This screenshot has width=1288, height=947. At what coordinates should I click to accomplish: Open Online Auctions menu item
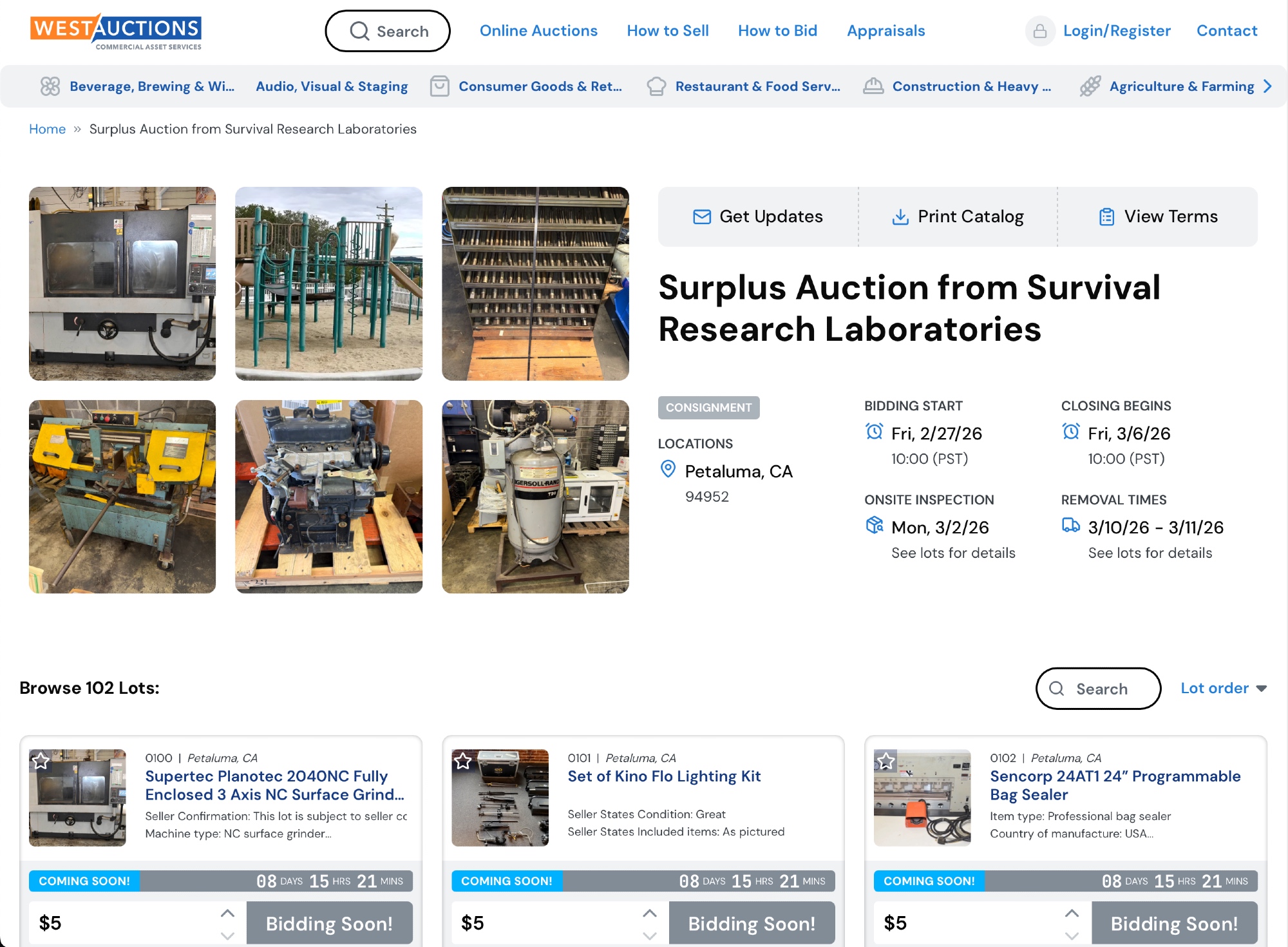tap(538, 31)
